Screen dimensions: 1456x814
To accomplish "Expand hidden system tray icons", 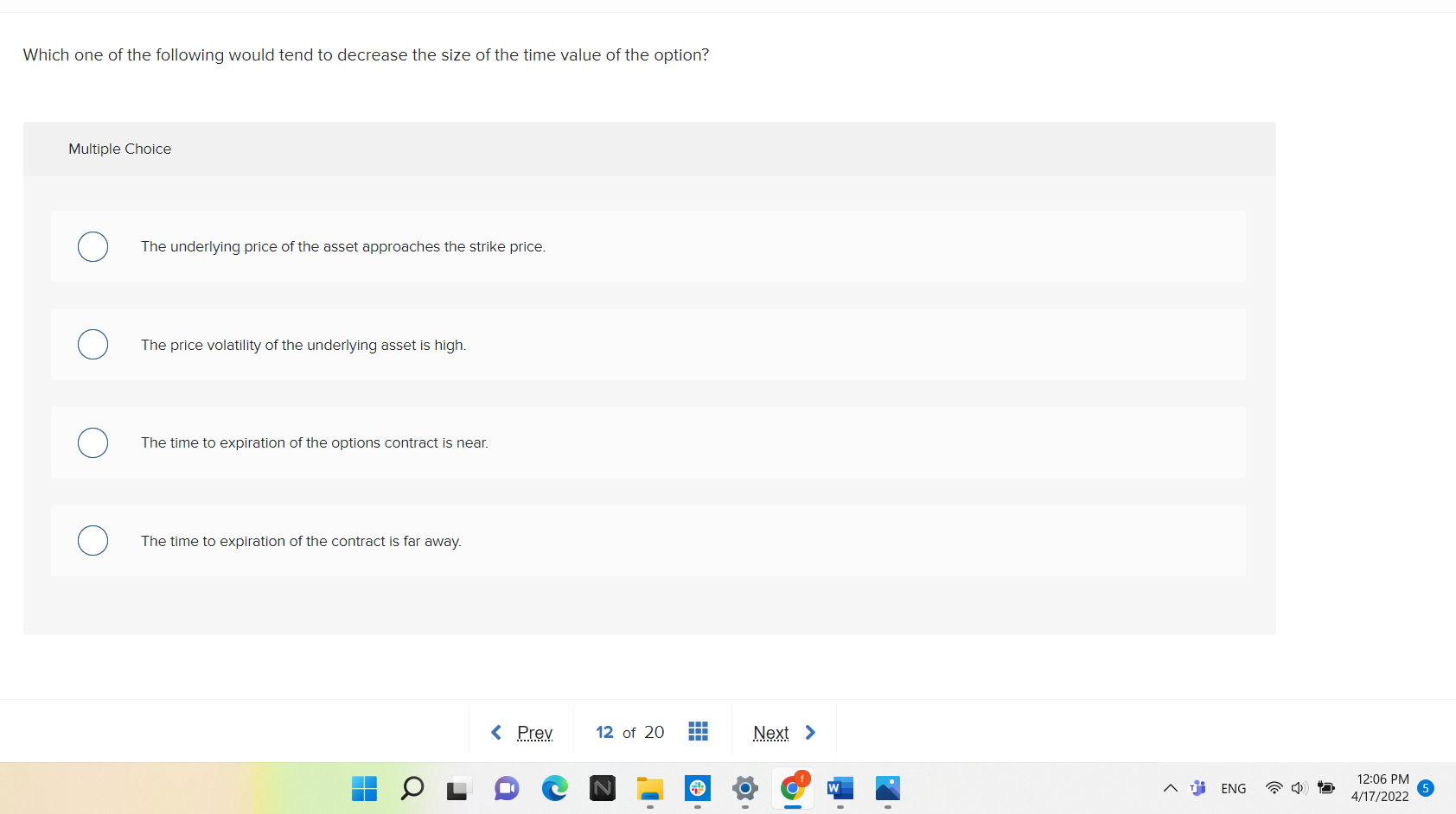I will tap(1170, 788).
